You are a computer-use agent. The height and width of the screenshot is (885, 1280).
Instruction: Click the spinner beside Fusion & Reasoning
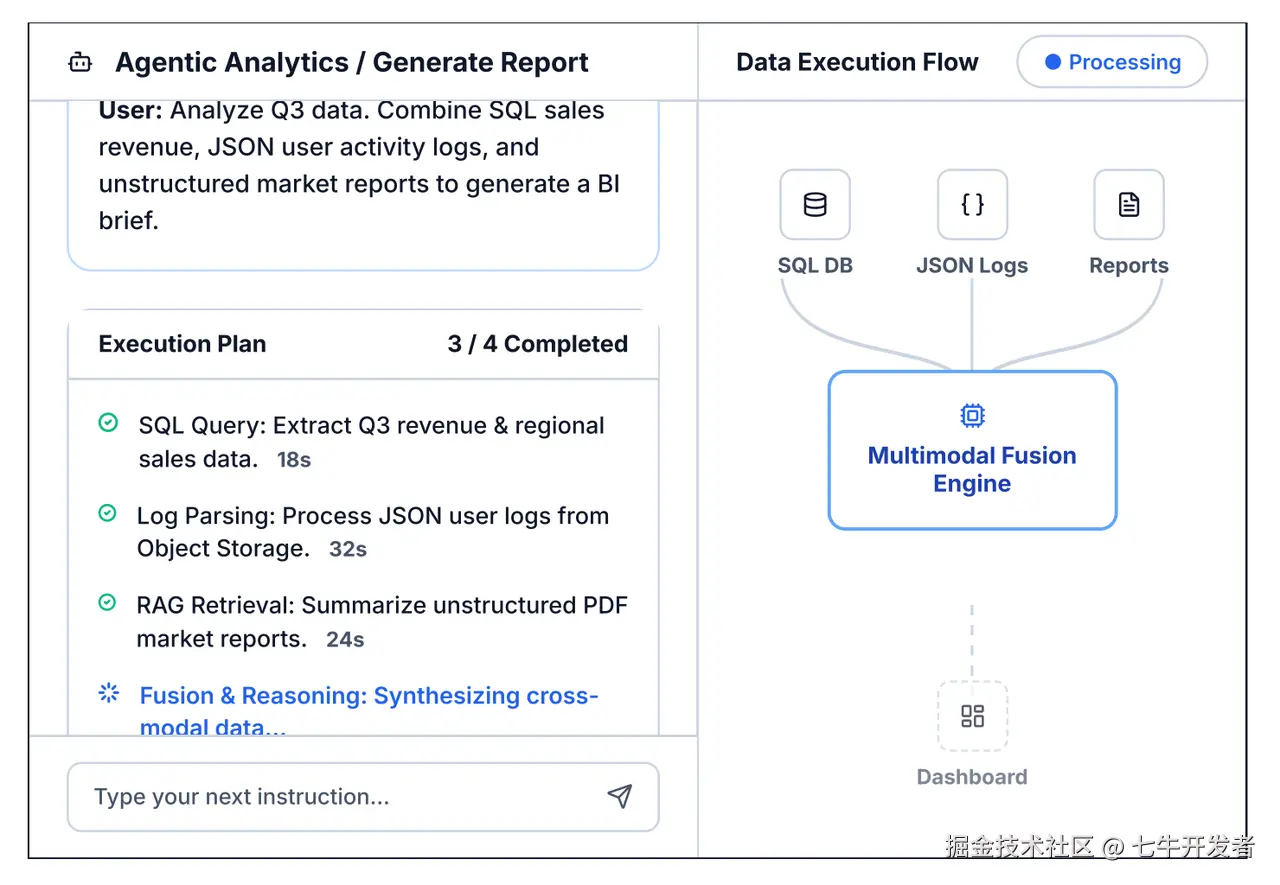point(109,693)
